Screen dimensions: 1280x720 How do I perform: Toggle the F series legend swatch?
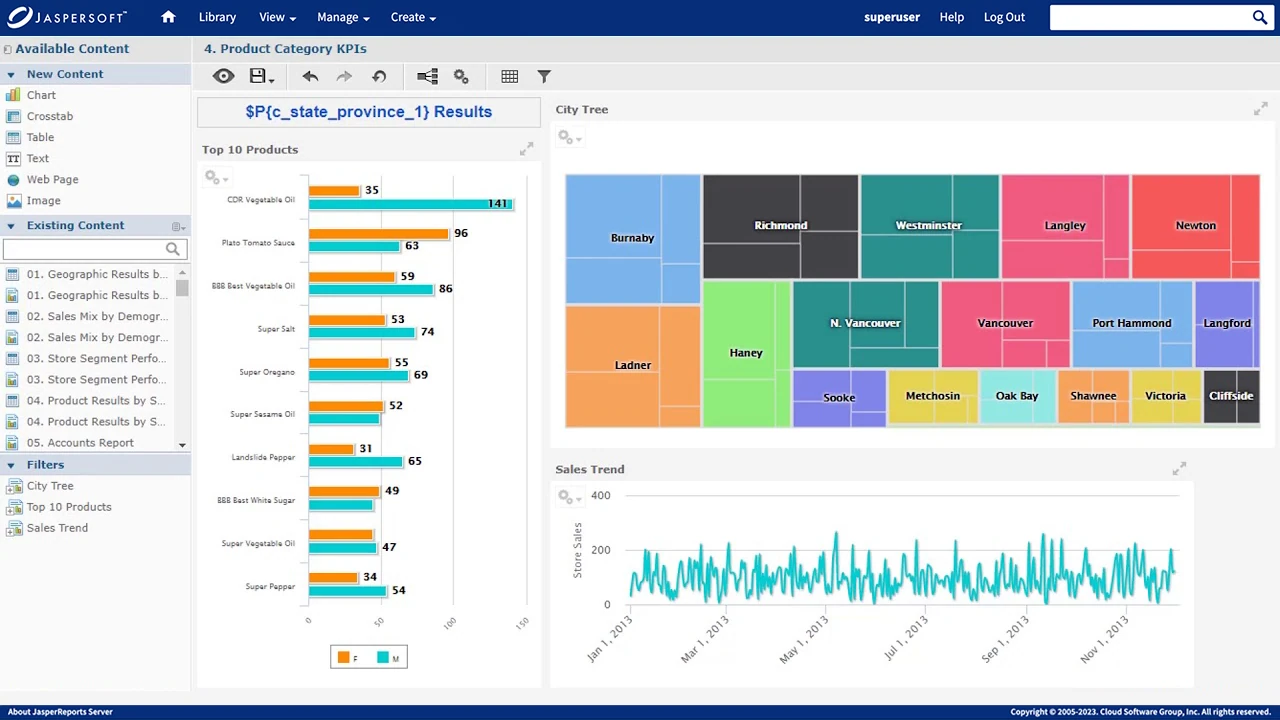tap(344, 657)
